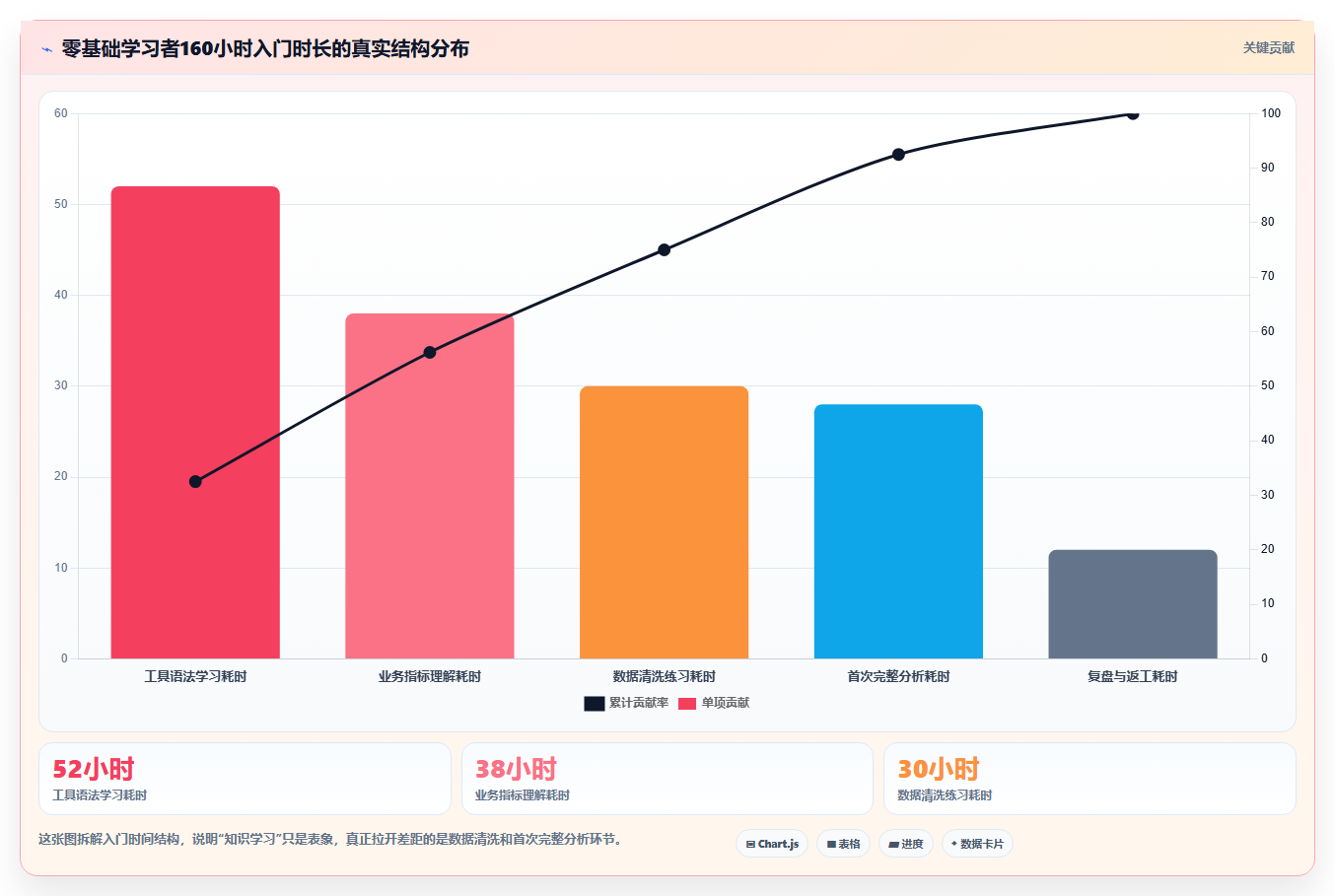Click line point above 首次完整分析耗时 bar
The width and height of the screenshot is (1335, 896).
point(898,155)
